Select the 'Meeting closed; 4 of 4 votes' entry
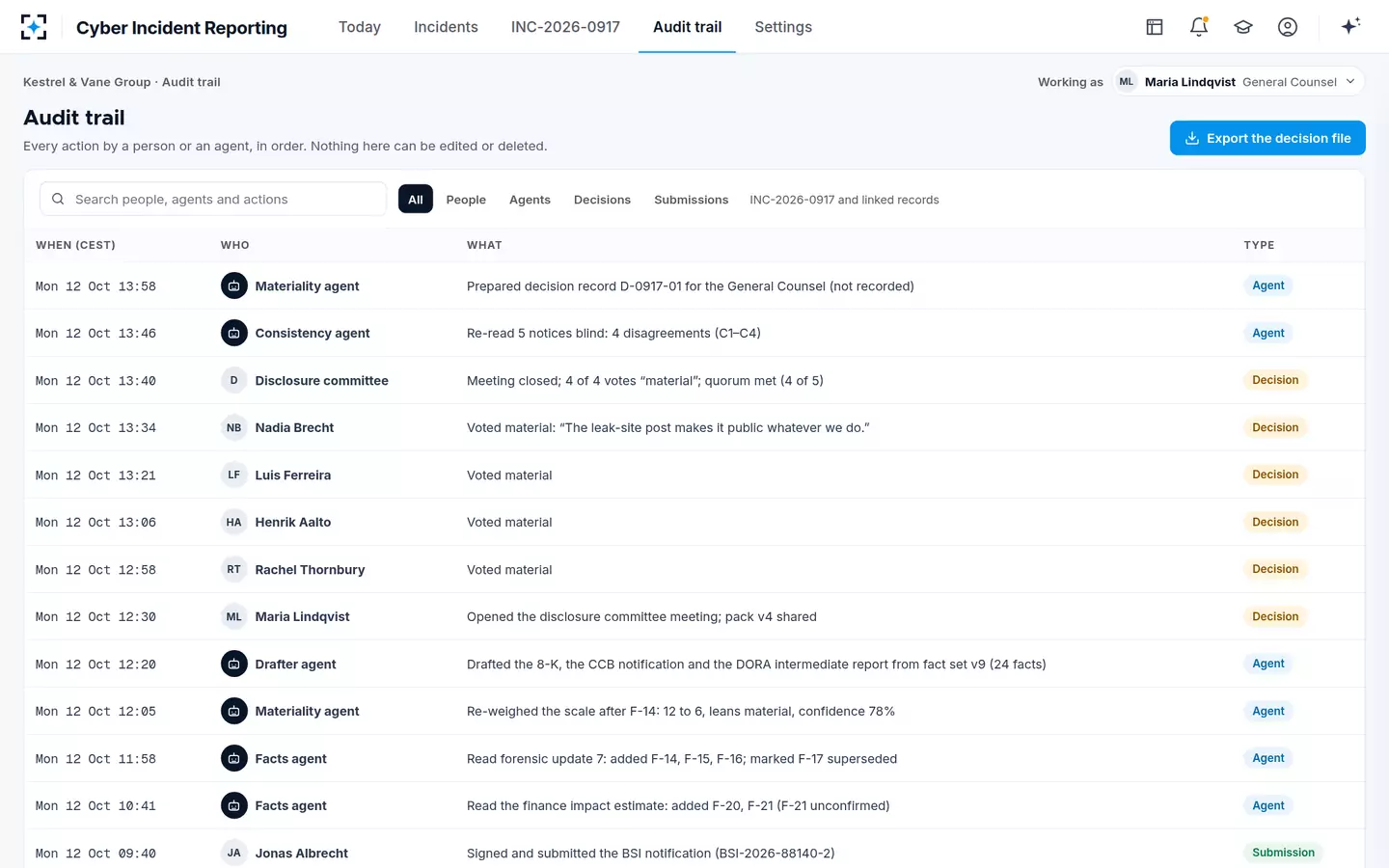1389x868 pixels. click(645, 380)
